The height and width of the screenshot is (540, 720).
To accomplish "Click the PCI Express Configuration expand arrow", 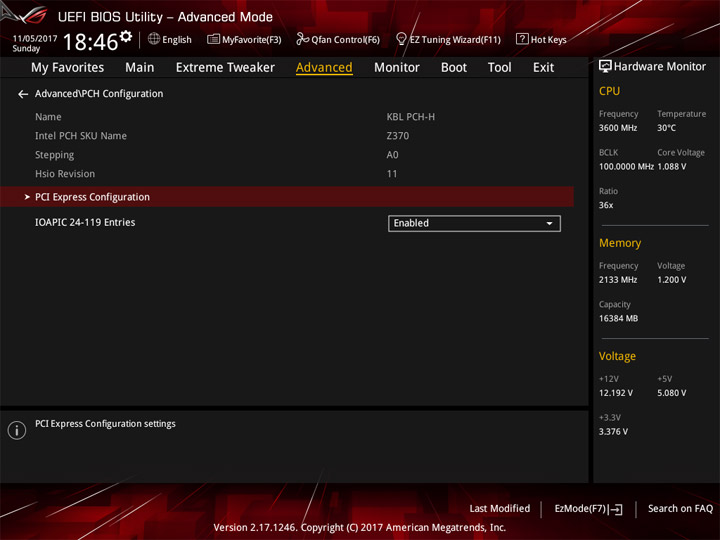I will tap(27, 197).
